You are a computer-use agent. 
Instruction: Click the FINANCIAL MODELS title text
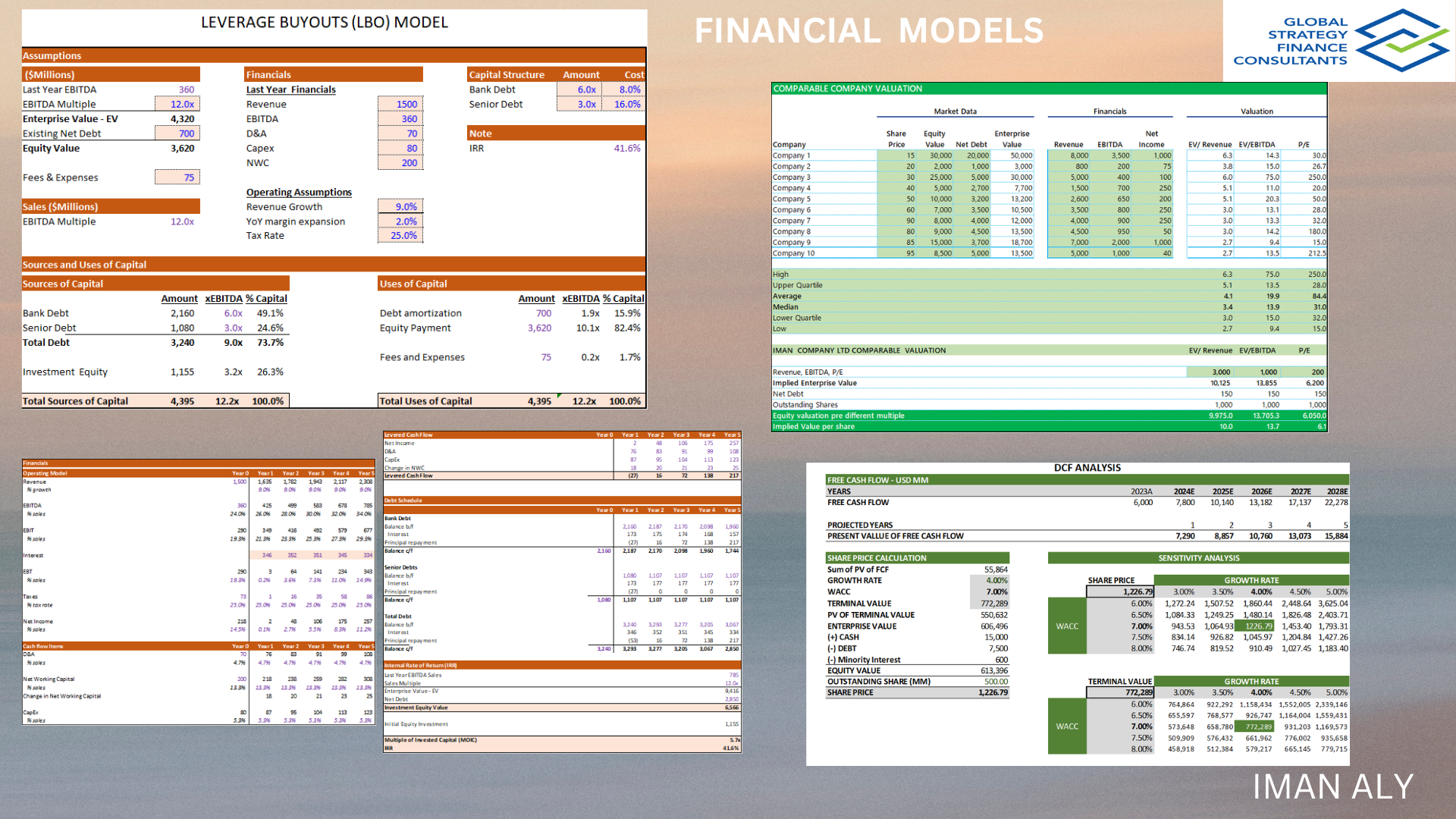point(869,31)
